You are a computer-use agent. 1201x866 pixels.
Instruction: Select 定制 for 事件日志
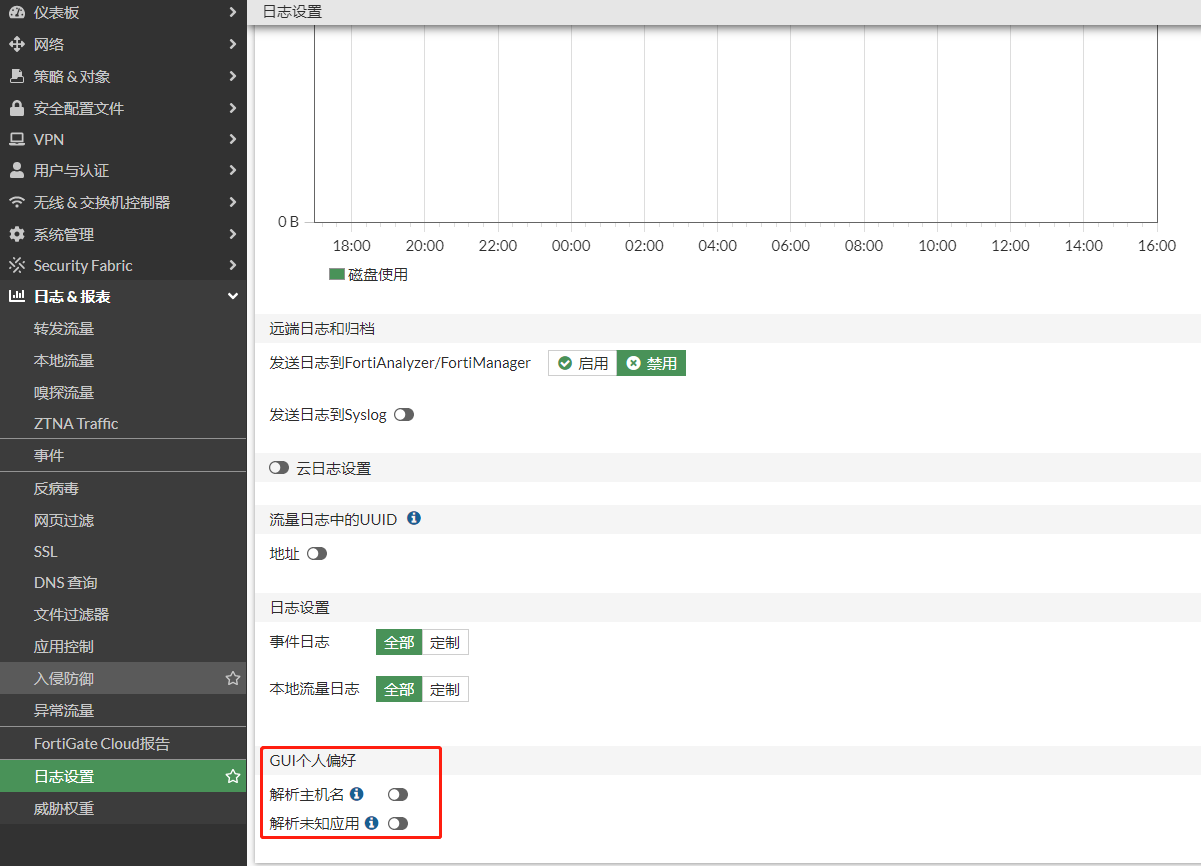(x=445, y=642)
